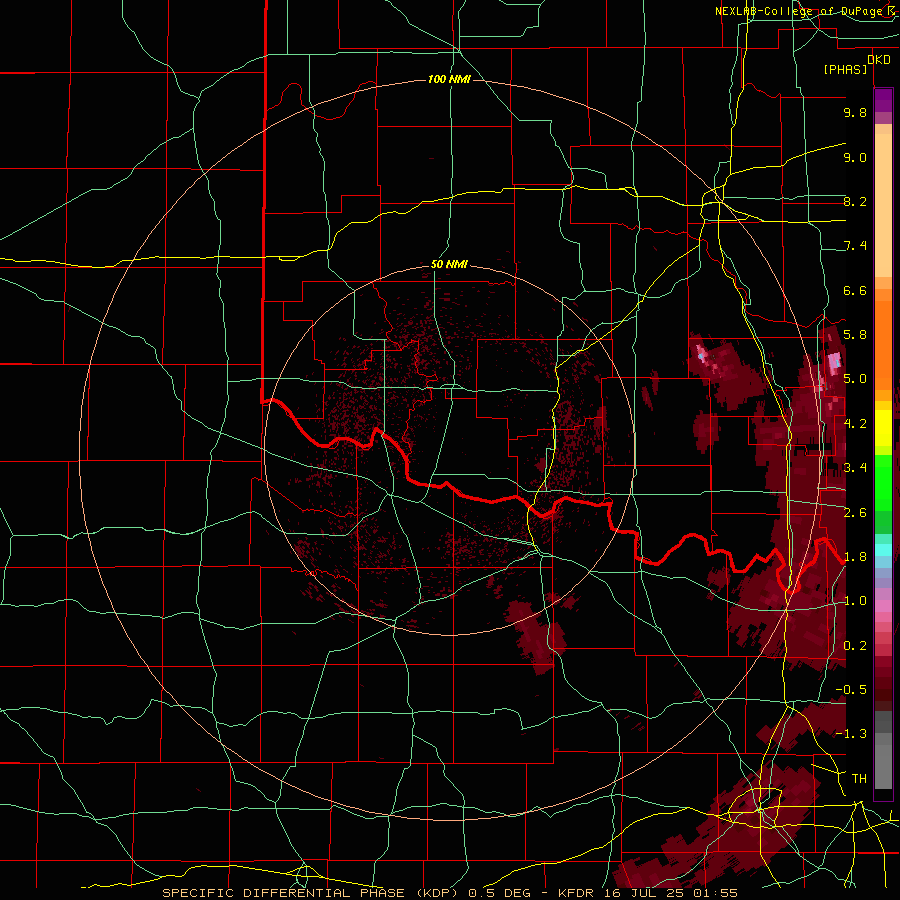Select the 9.8 value on the legend
The height and width of the screenshot is (900, 900).
click(x=855, y=112)
